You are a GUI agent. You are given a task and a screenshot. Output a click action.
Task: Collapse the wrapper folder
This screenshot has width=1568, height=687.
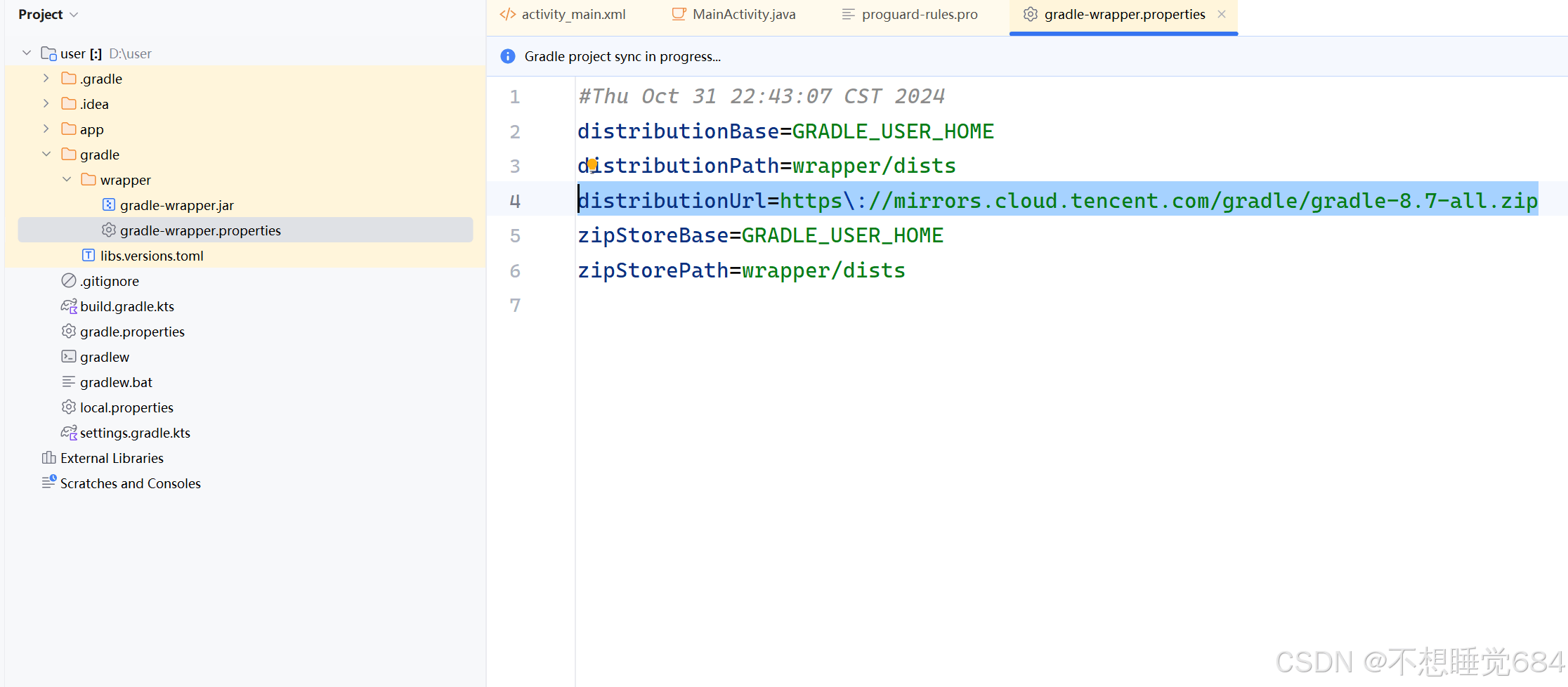[x=67, y=180]
